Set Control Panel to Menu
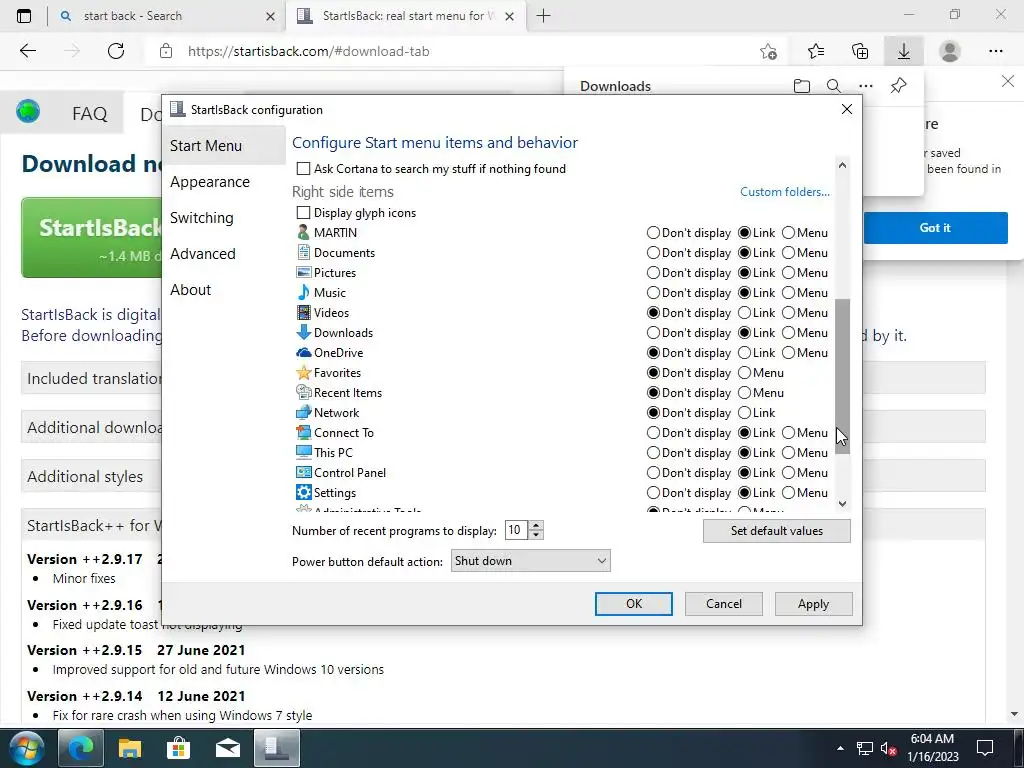Viewport: 1024px width, 768px height. coord(788,473)
